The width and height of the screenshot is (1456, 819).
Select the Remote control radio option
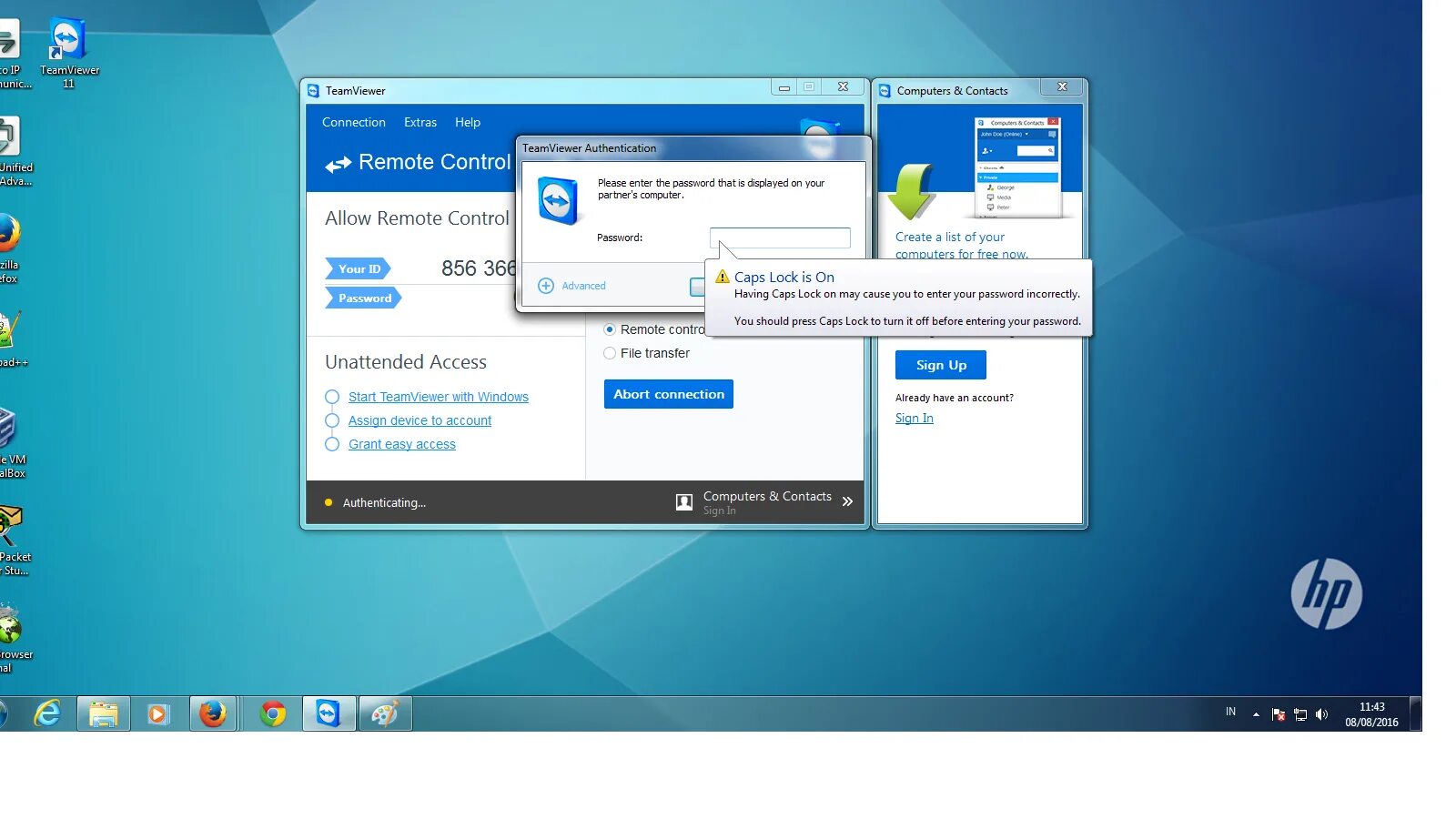tap(610, 329)
